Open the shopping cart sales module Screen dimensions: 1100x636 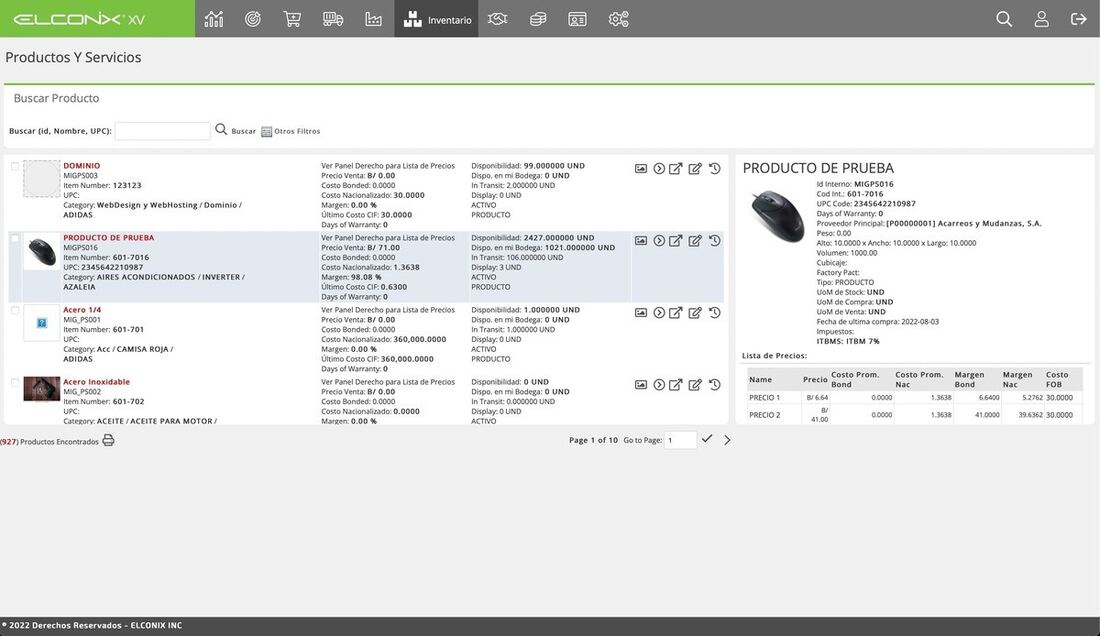[292, 19]
